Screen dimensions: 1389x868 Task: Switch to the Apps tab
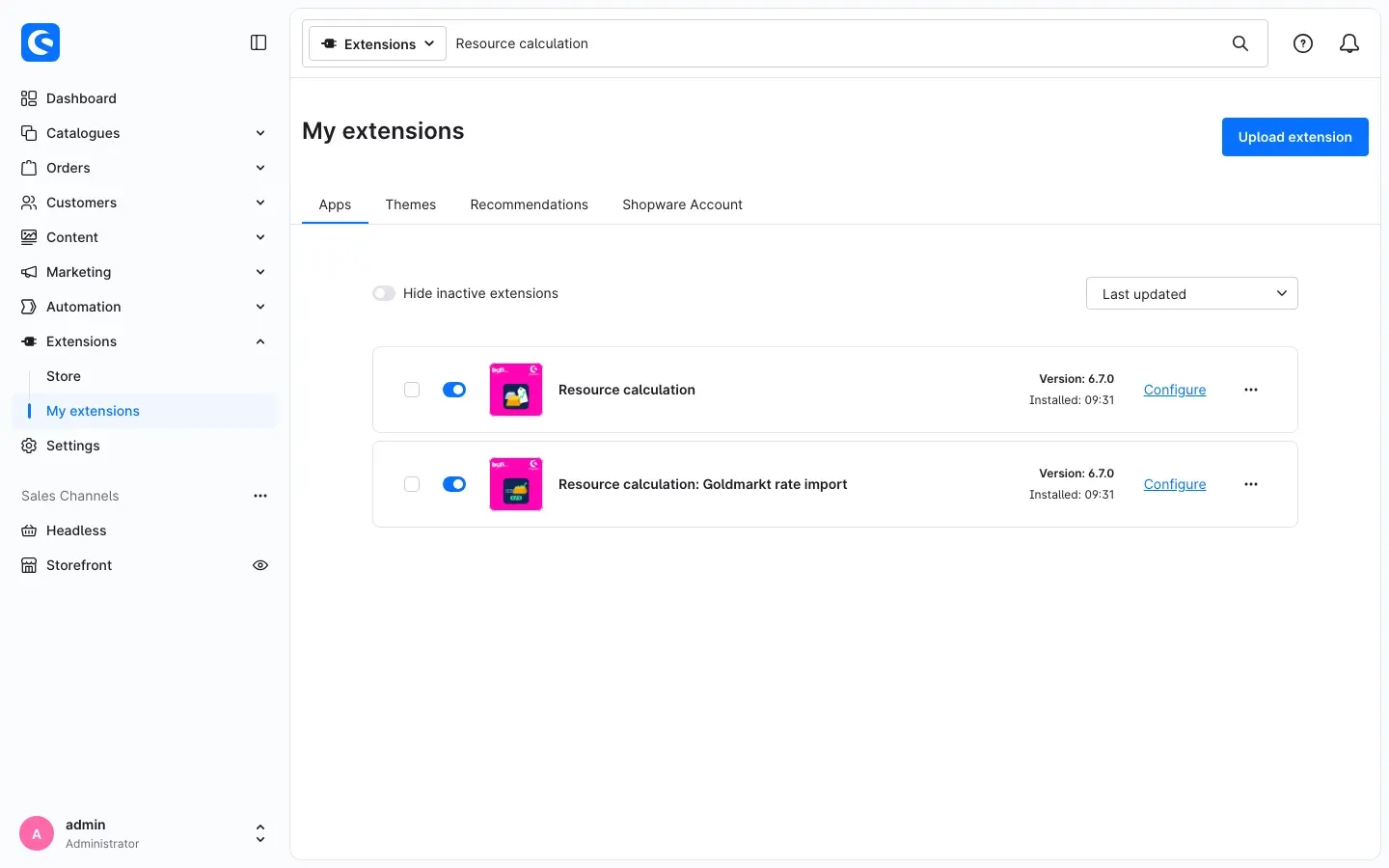335,204
